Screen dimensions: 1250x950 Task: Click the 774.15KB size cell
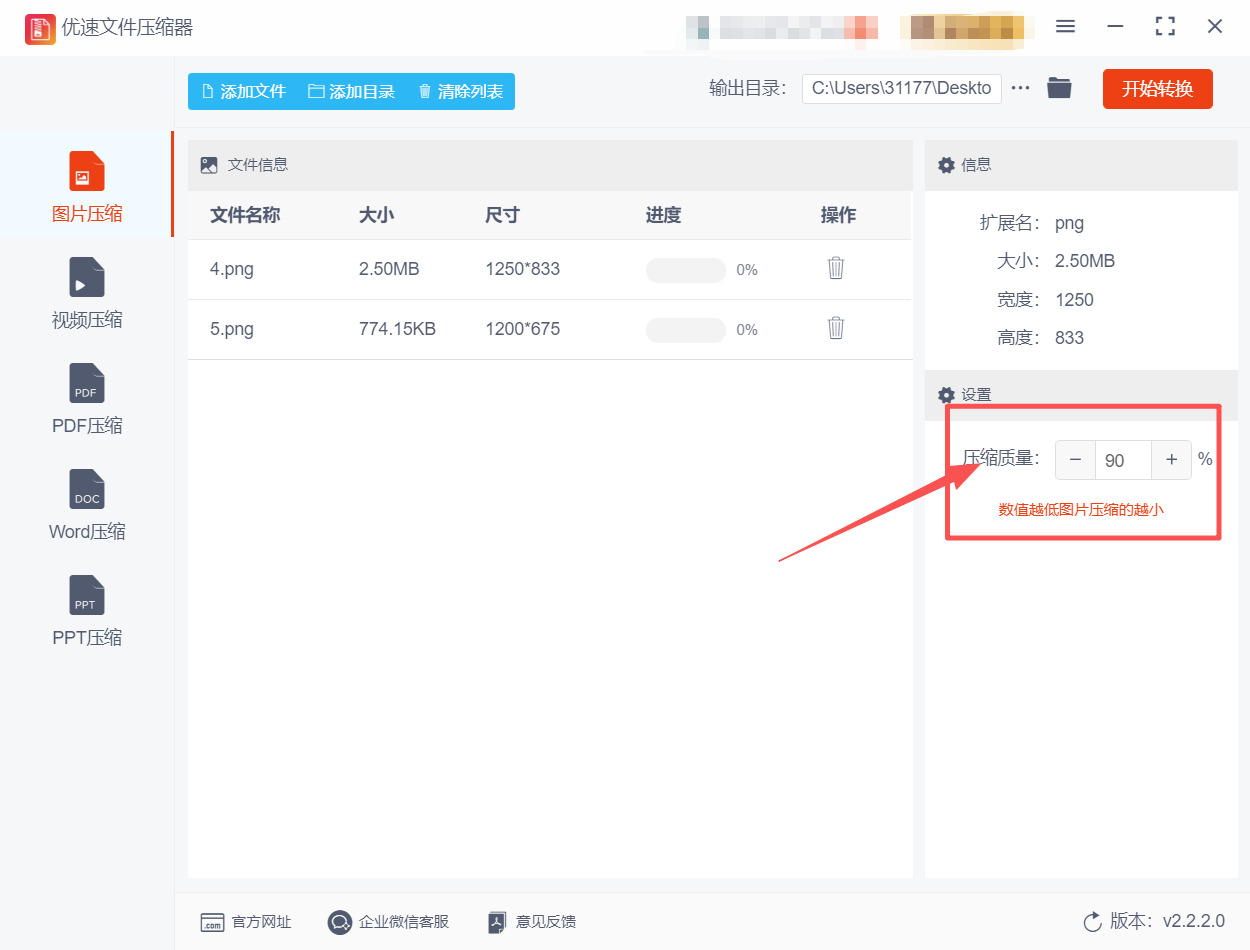coord(397,329)
